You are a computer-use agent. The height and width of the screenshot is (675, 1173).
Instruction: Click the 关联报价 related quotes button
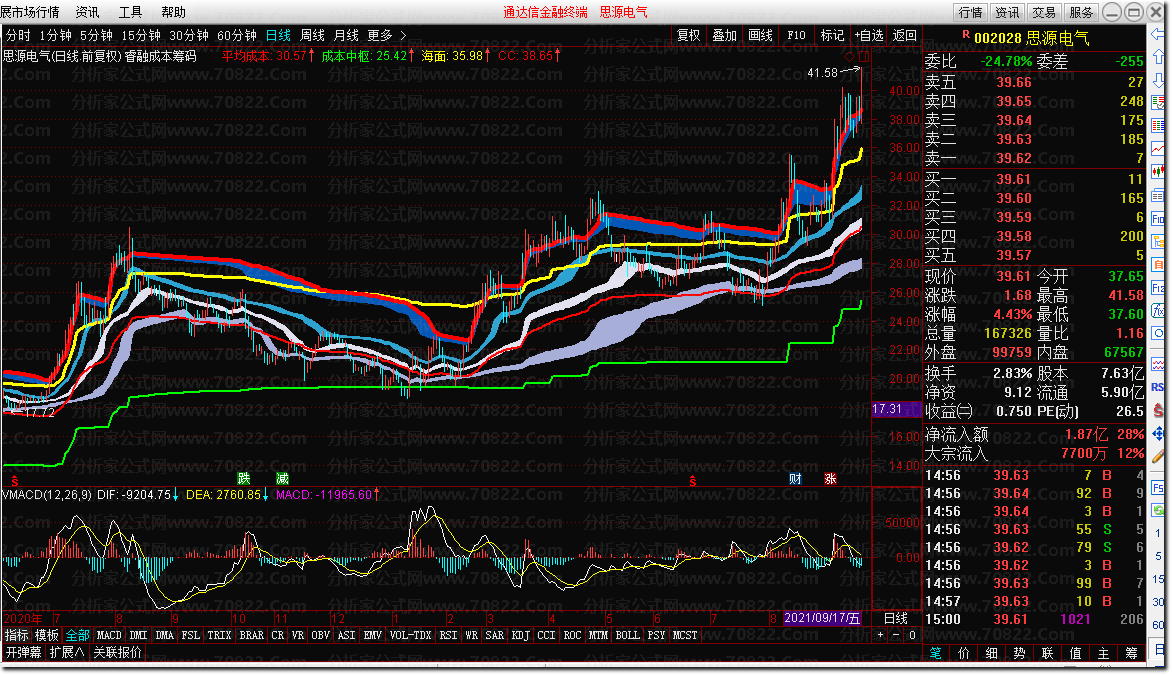pyautogui.click(x=117, y=653)
